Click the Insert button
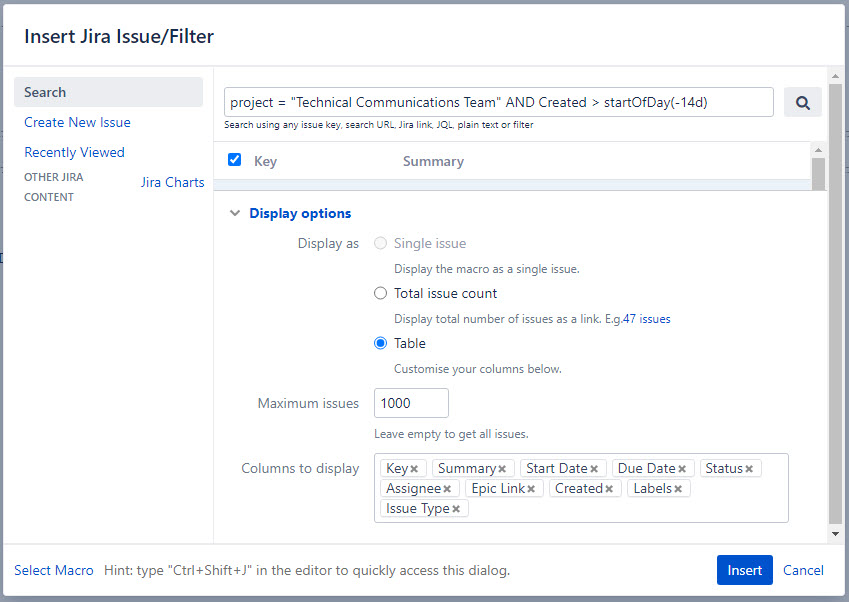This screenshot has height=602, width=849. (744, 570)
